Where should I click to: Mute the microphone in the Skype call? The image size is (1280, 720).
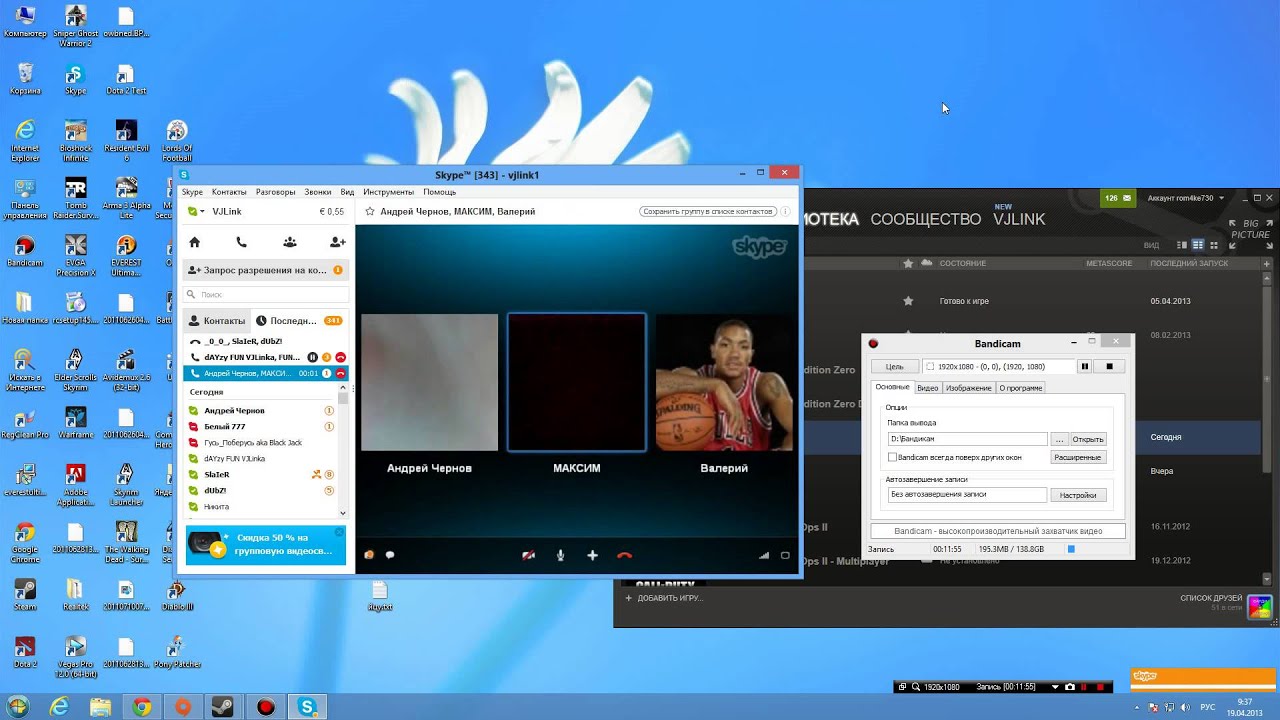[x=560, y=555]
